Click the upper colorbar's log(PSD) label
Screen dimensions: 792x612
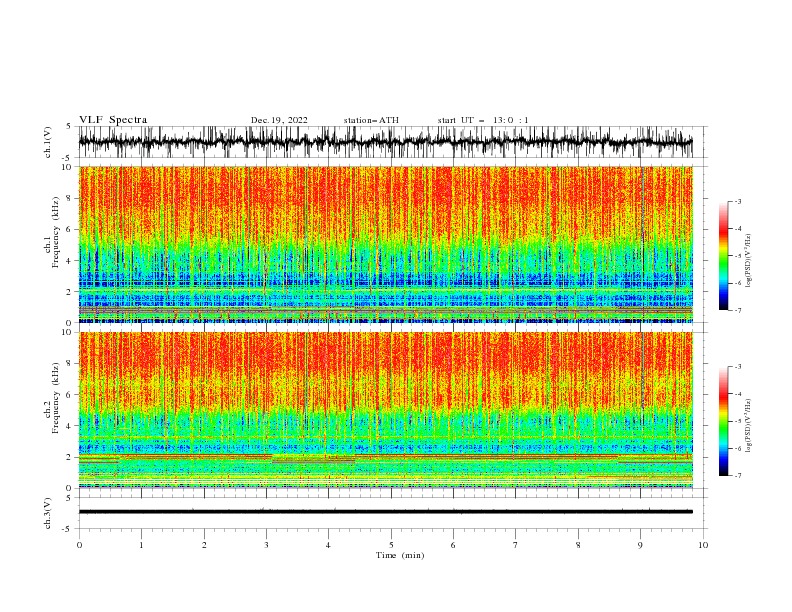pyautogui.click(x=748, y=261)
